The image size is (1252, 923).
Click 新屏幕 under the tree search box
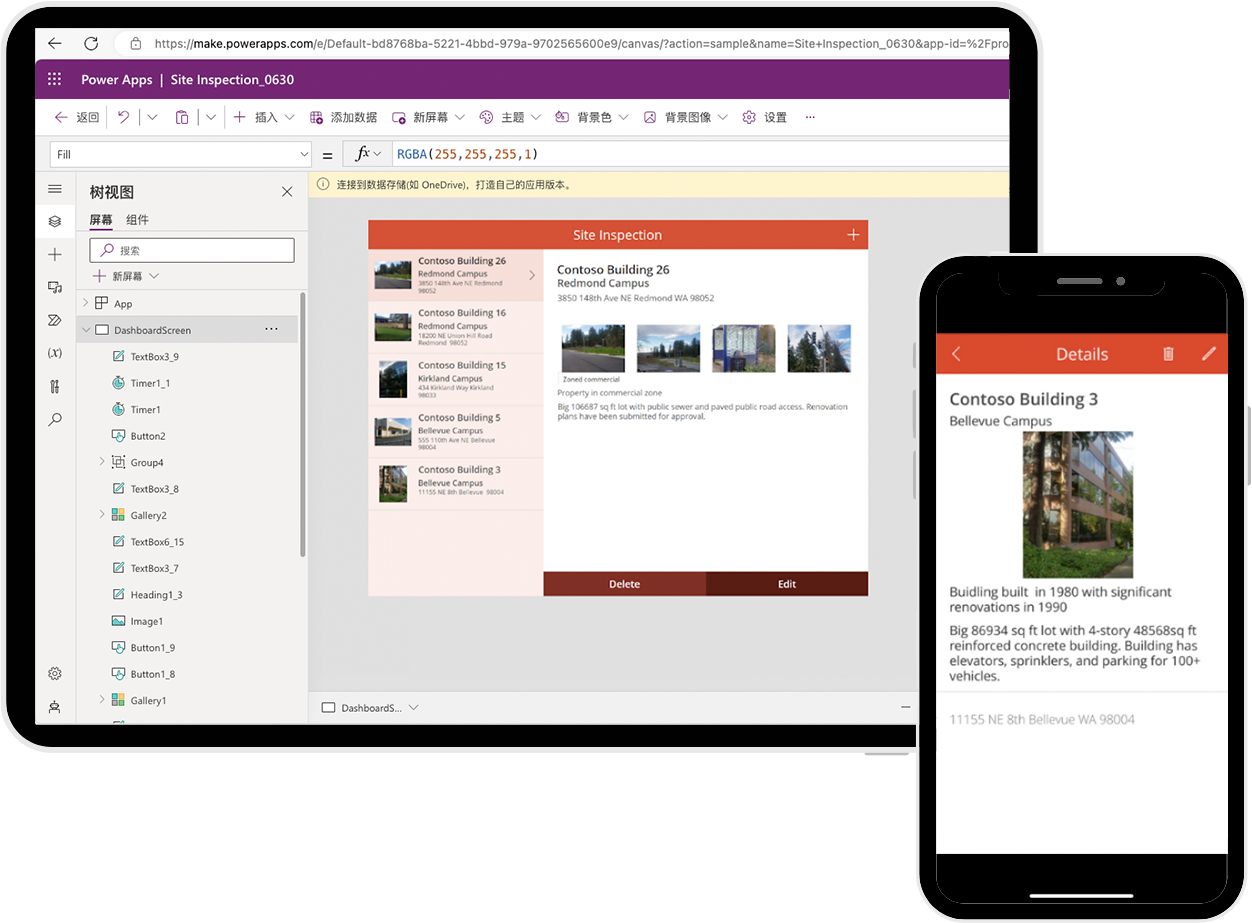click(126, 276)
